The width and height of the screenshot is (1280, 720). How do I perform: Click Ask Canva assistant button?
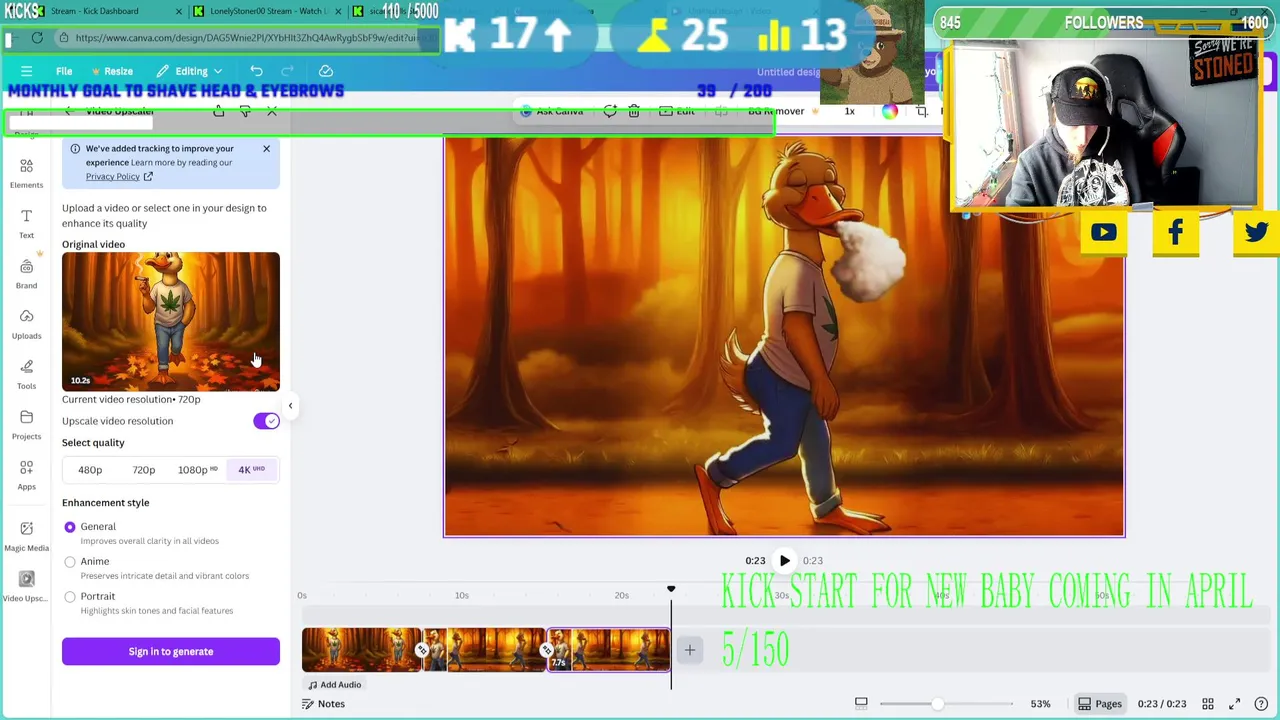coord(552,112)
